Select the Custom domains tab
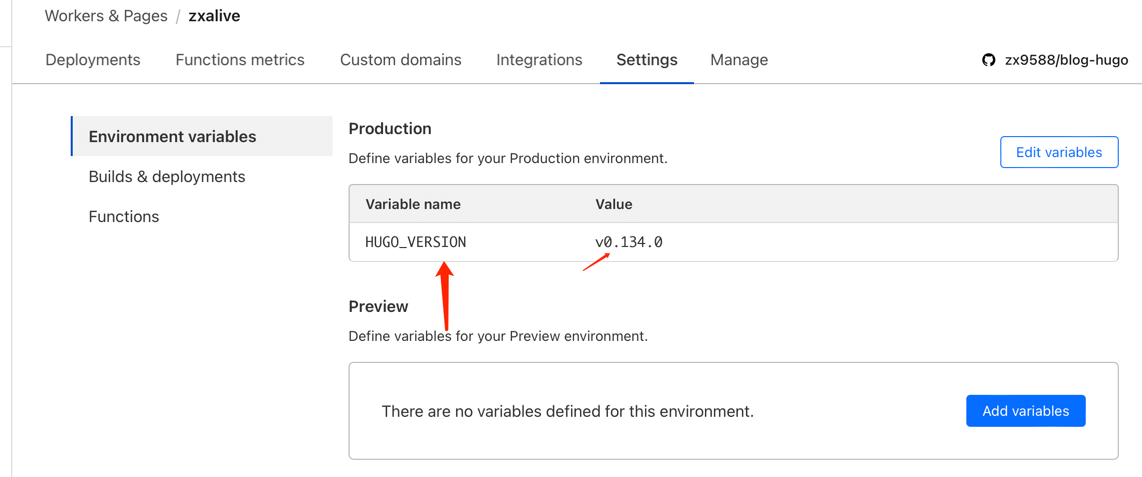The image size is (1142, 477). 400,60
